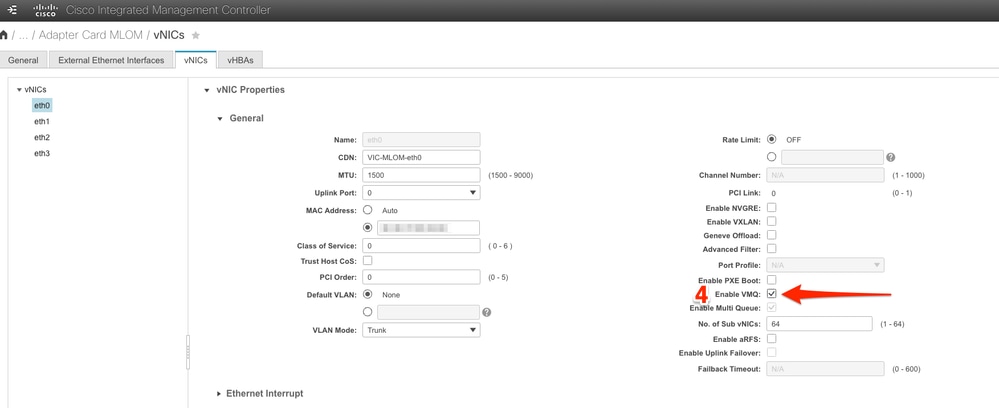Select eth2 in the vNICs tree

coord(42,137)
